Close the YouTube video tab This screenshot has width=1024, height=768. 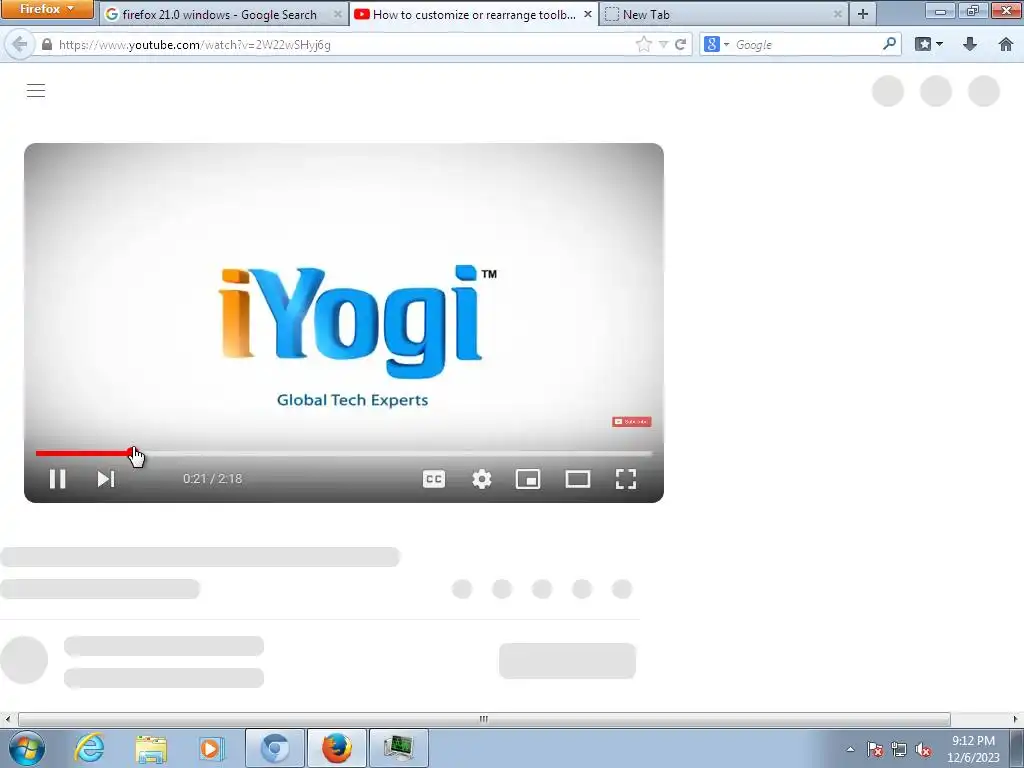pyautogui.click(x=587, y=14)
